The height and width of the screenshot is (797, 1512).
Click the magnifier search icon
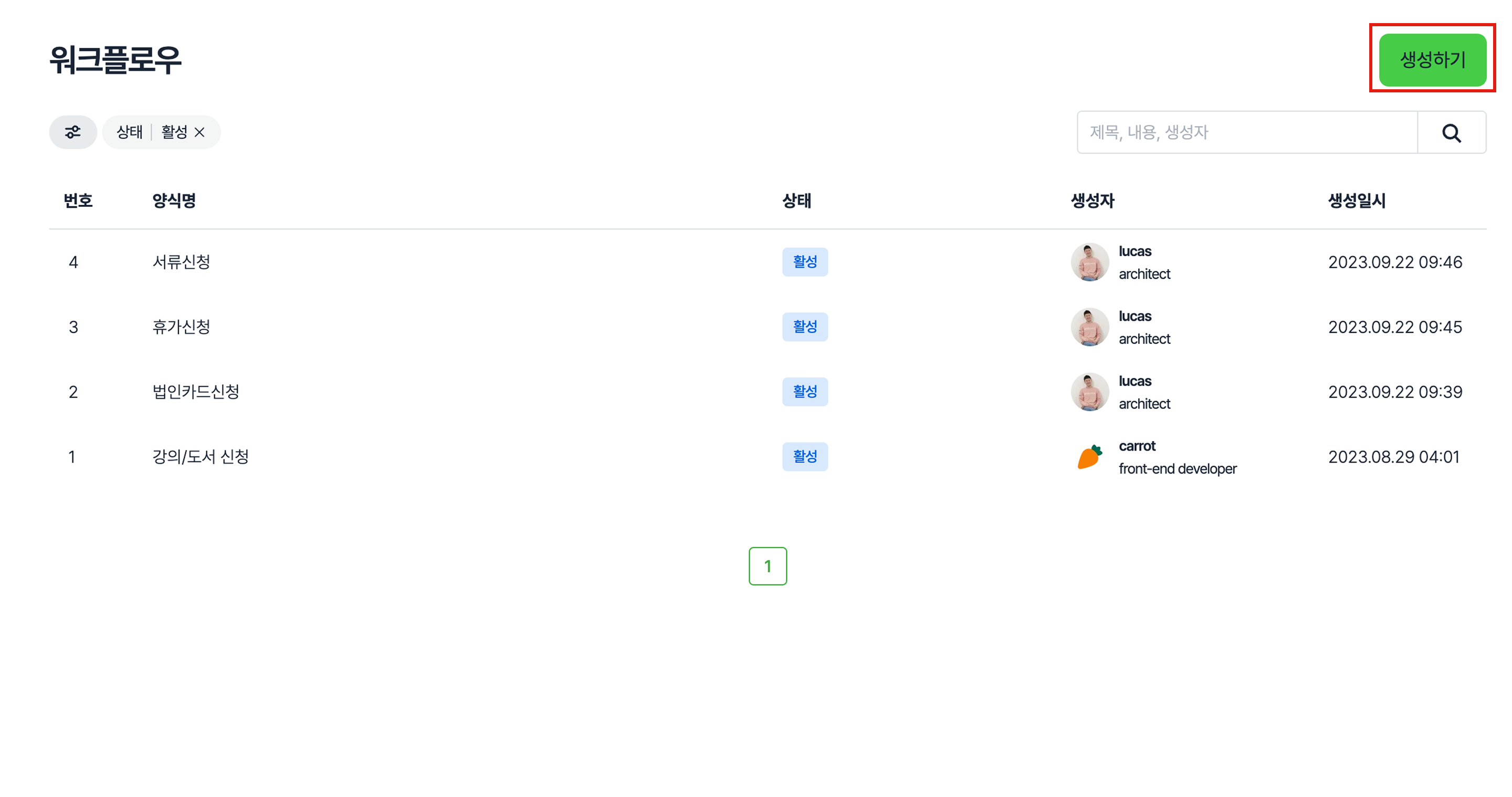(x=1451, y=133)
